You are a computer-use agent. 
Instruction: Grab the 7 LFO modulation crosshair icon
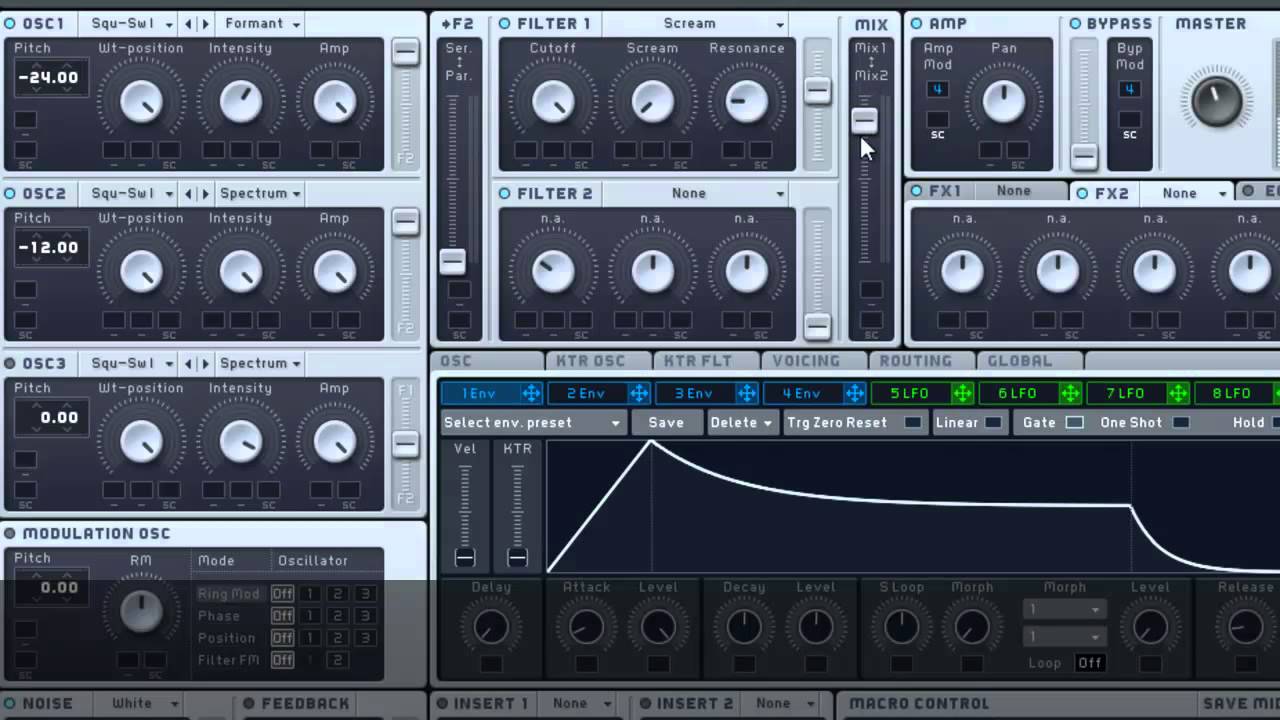(1178, 394)
